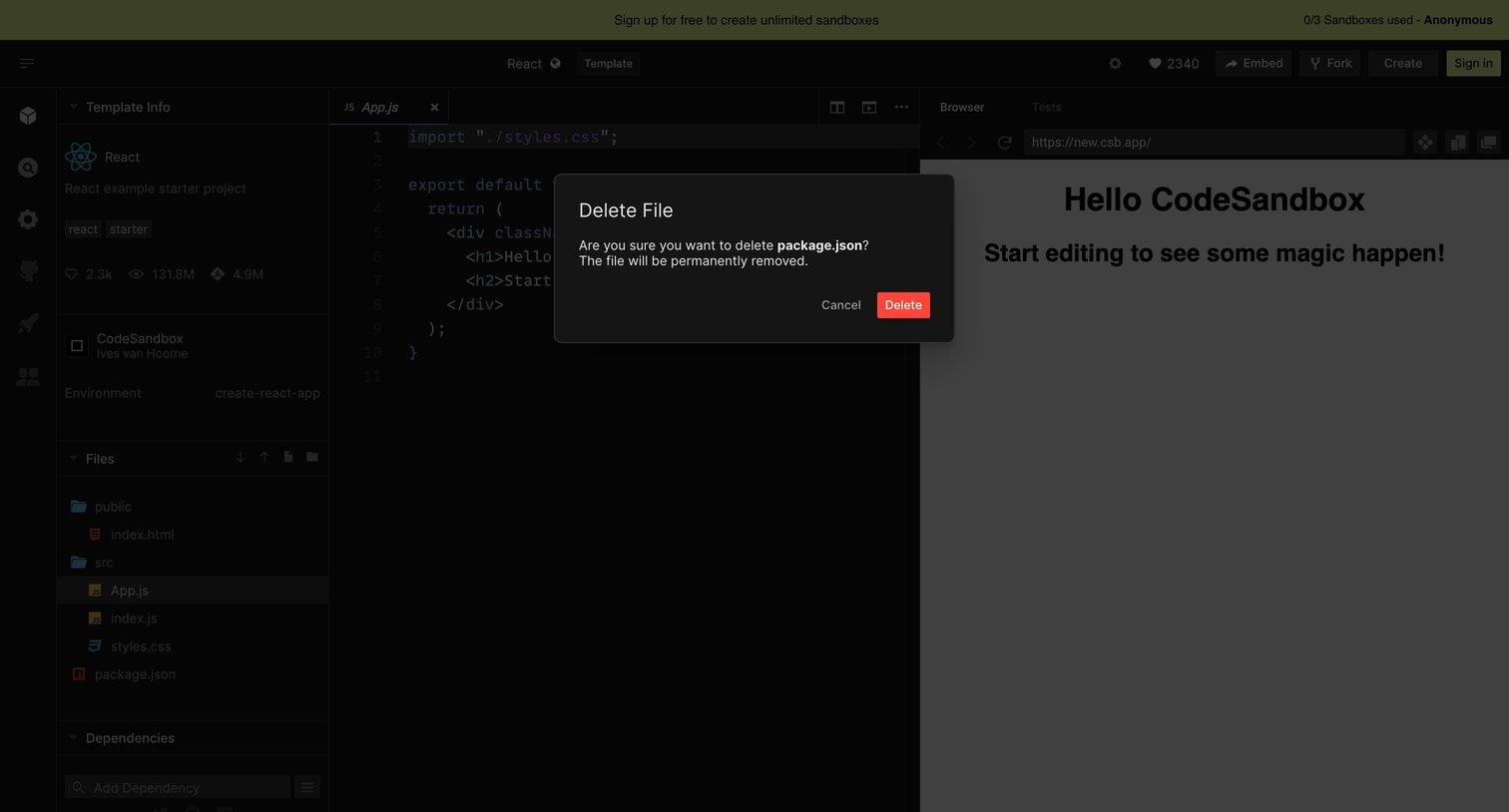
Task: Cancel the Delete File dialog
Action: [840, 305]
